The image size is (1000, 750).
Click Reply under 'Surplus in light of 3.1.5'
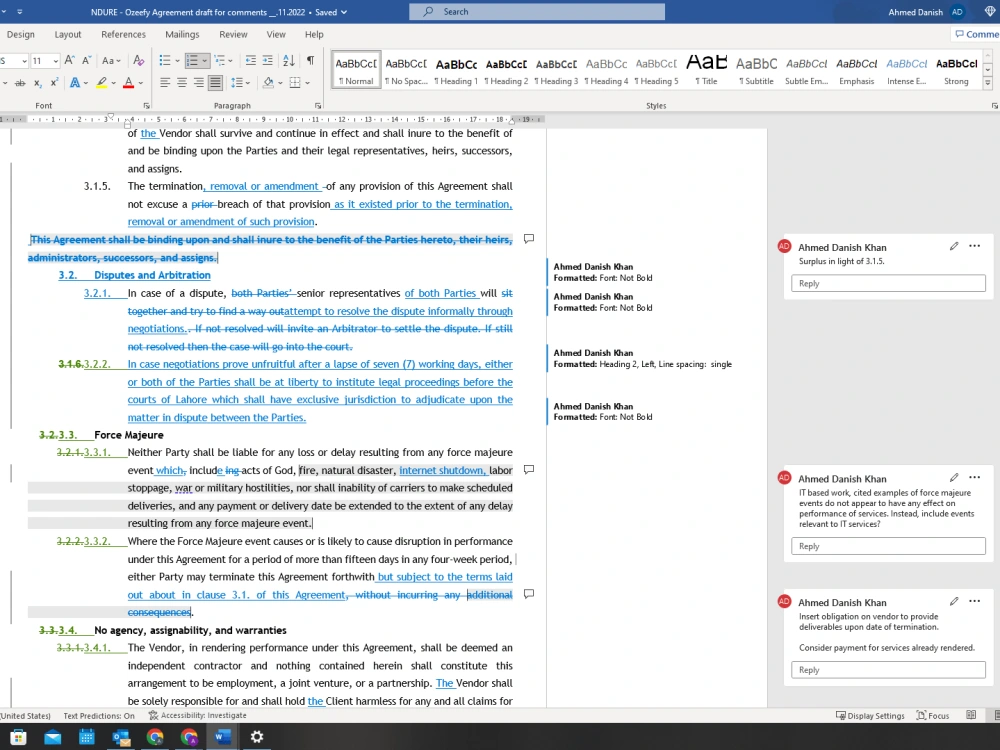pos(888,283)
